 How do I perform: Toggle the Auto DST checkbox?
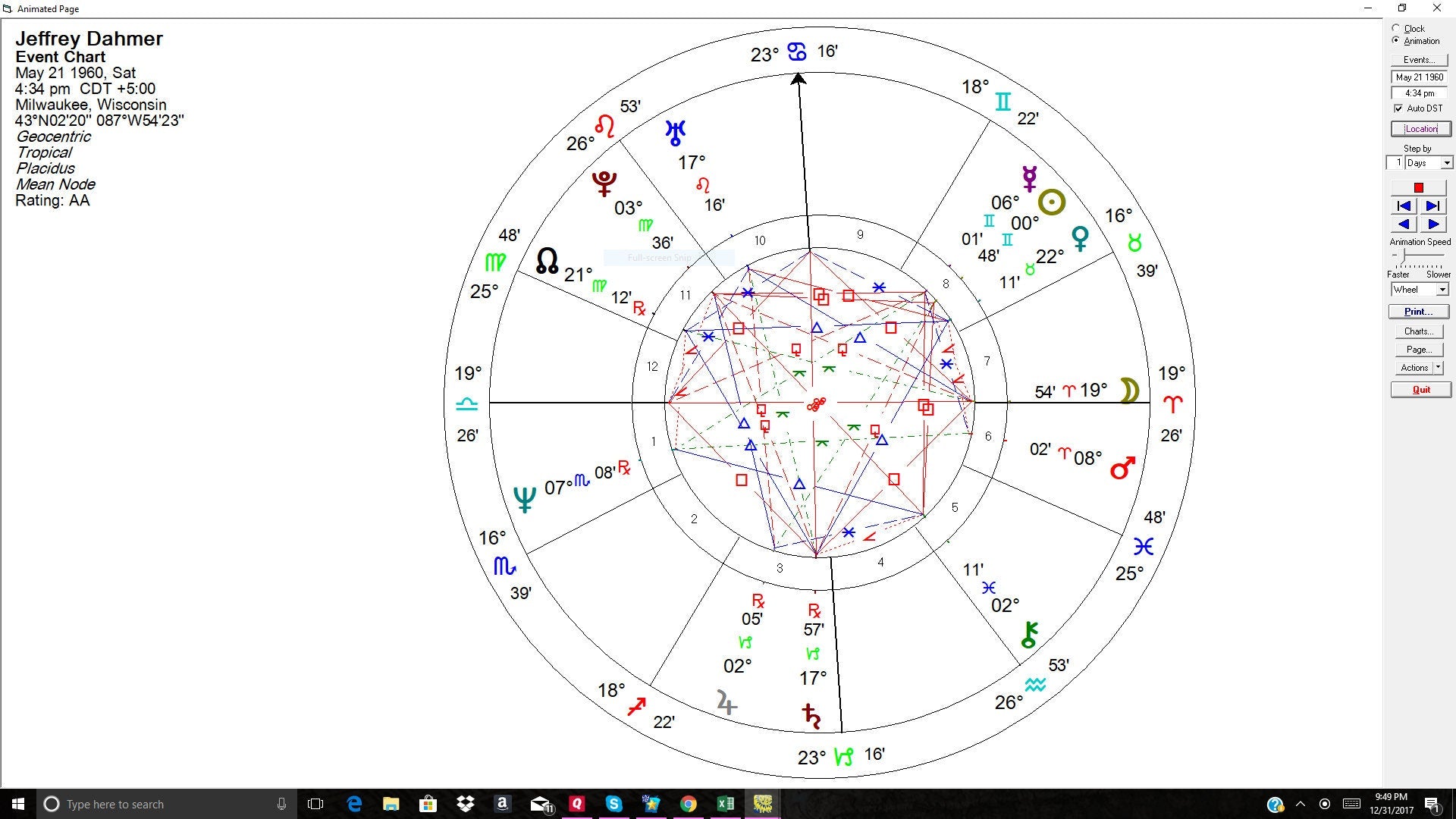point(1398,108)
